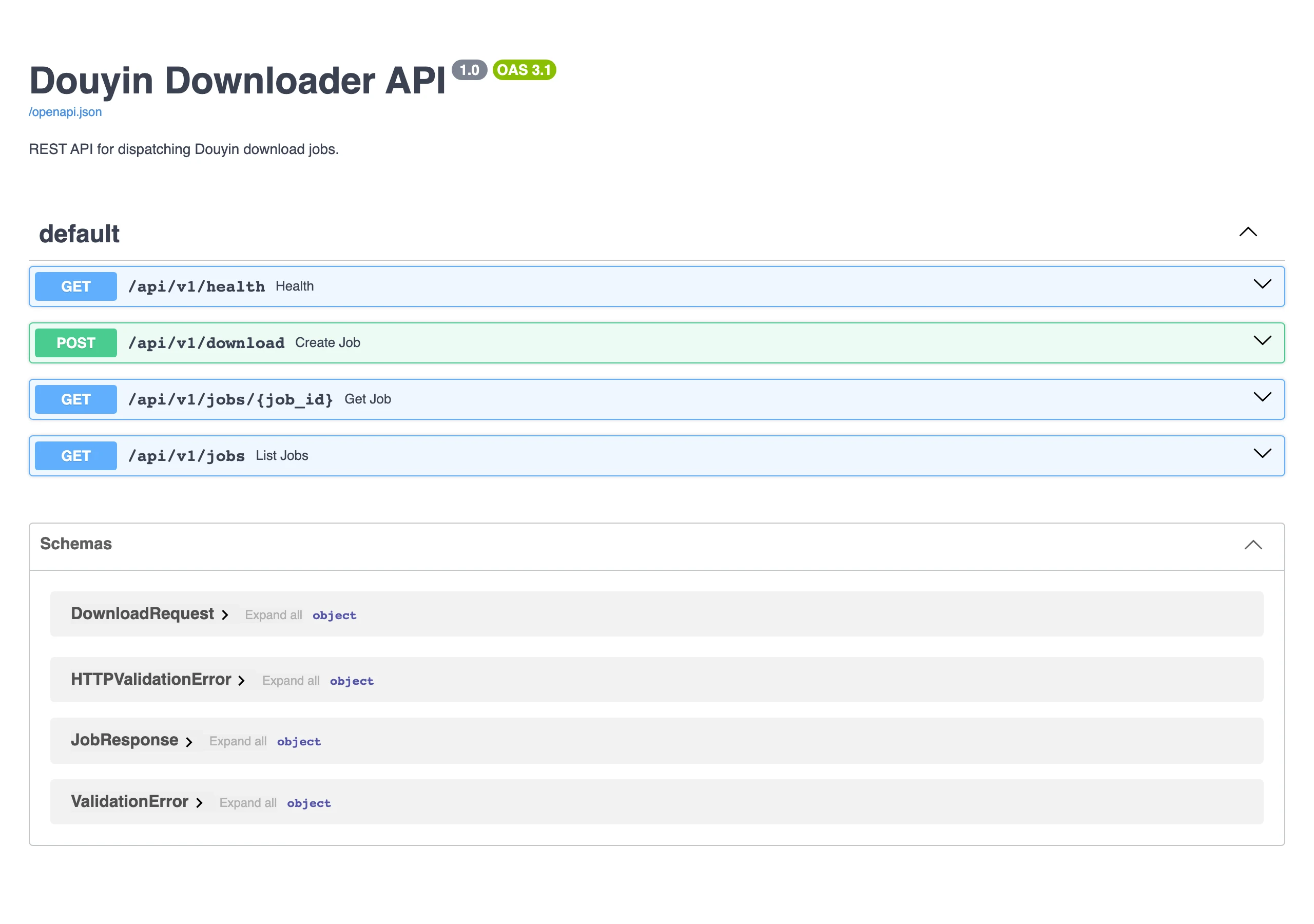Image resolution: width=1314 pixels, height=924 pixels.
Task: Expand the JobResponse schema arrow
Action: [x=189, y=742]
